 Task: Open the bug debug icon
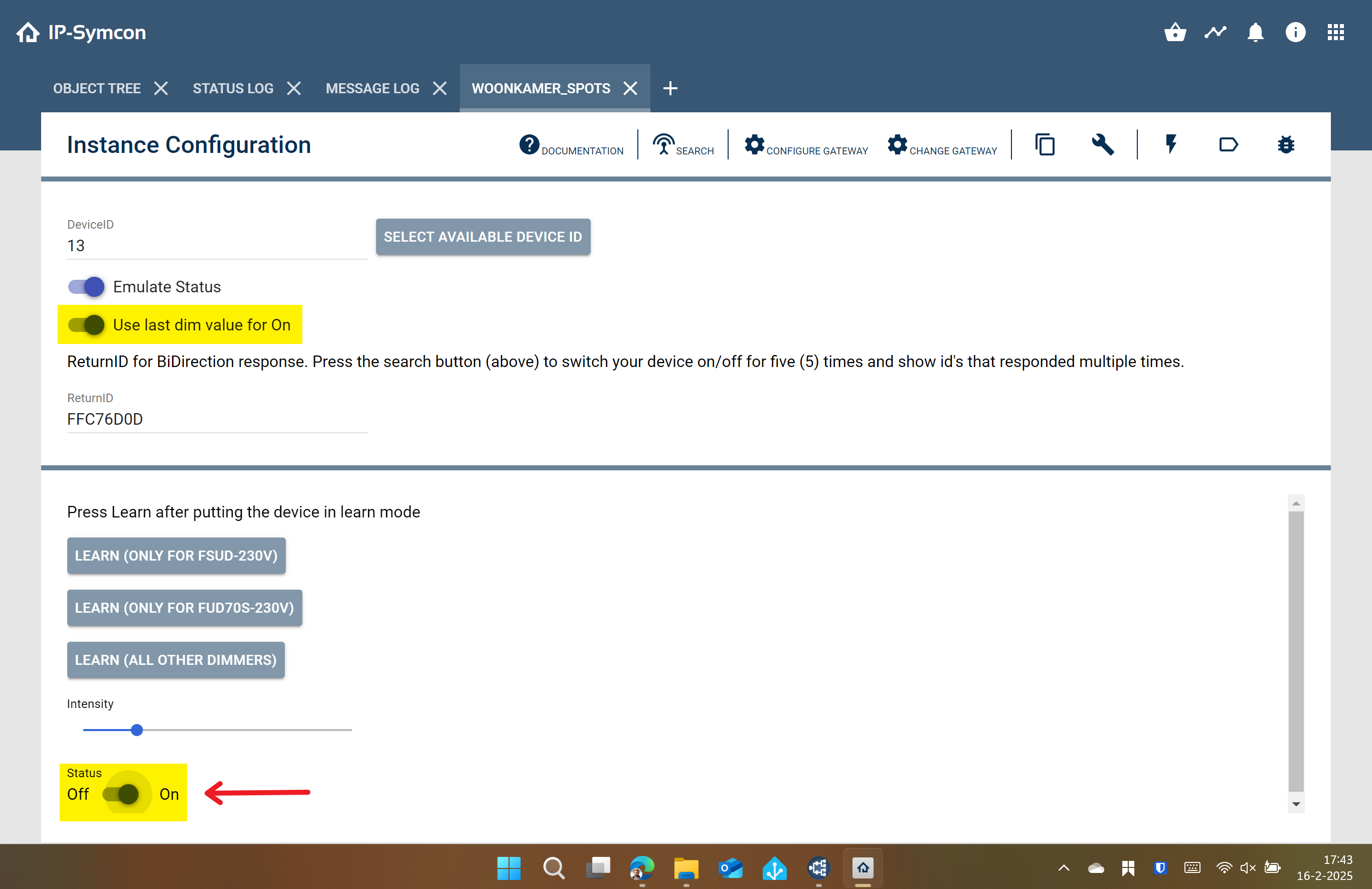[x=1286, y=144]
